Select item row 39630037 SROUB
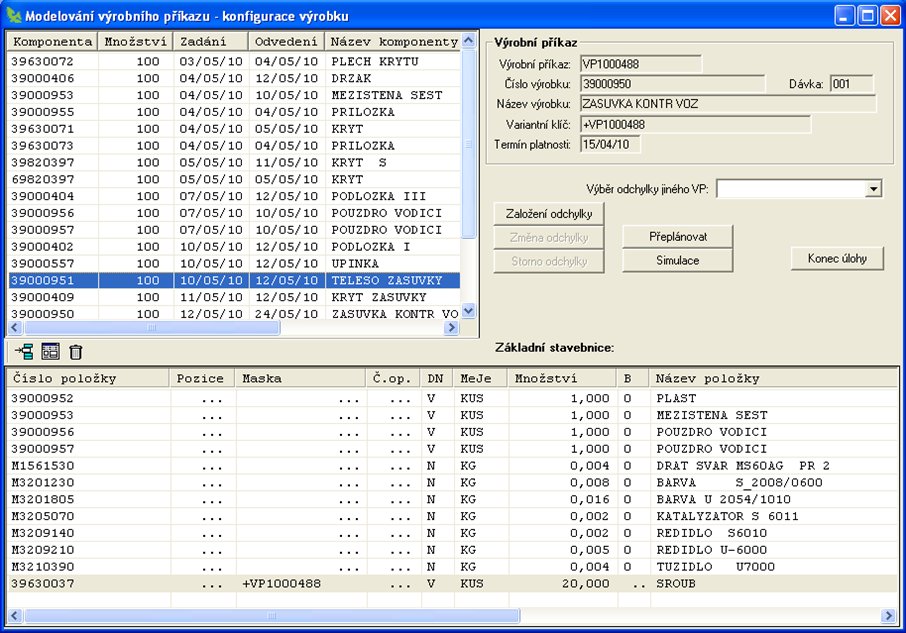This screenshot has width=906, height=633. coord(452,583)
